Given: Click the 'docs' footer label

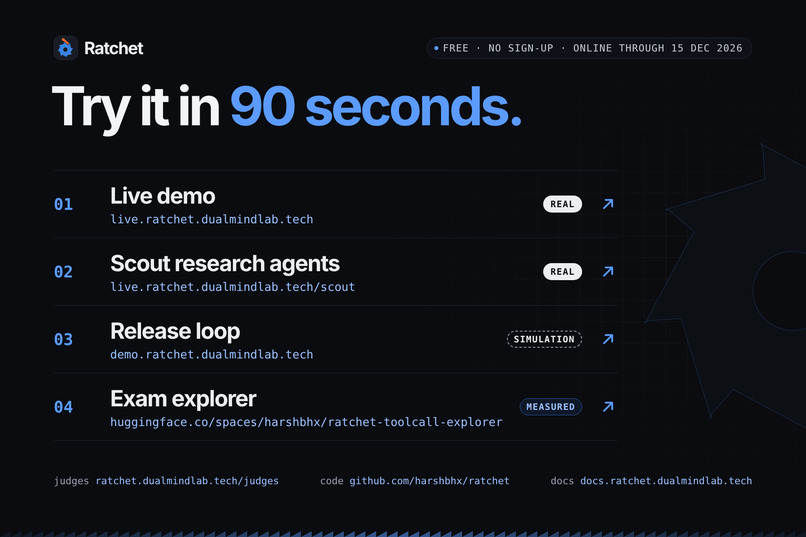Looking at the screenshot, I should 562,481.
